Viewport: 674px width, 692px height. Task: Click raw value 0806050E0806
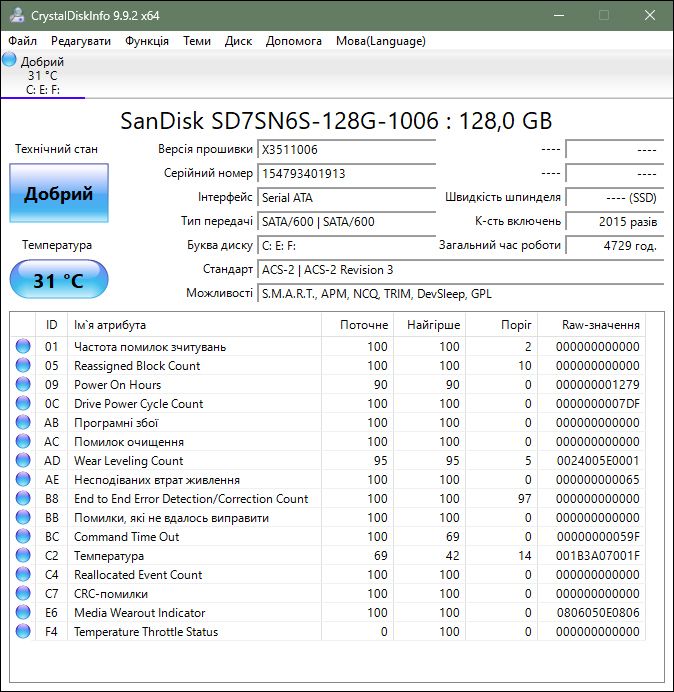598,613
